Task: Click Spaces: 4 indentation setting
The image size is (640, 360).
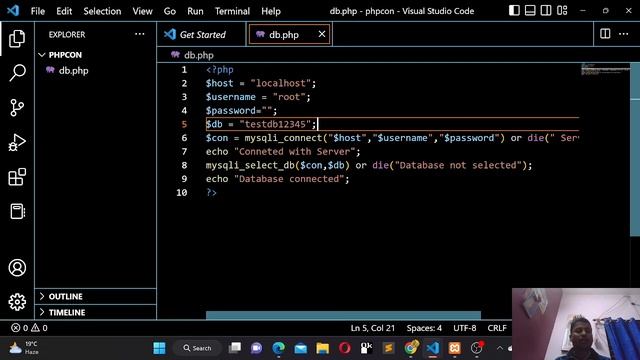Action: pyautogui.click(x=424, y=328)
